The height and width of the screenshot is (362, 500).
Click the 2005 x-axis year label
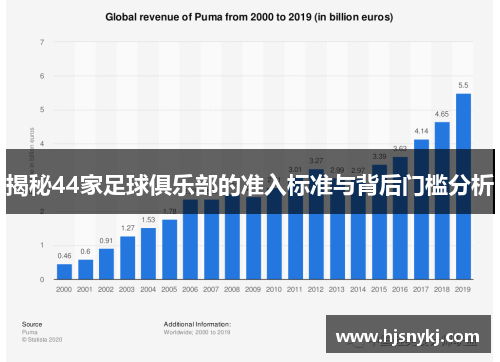(x=169, y=289)
